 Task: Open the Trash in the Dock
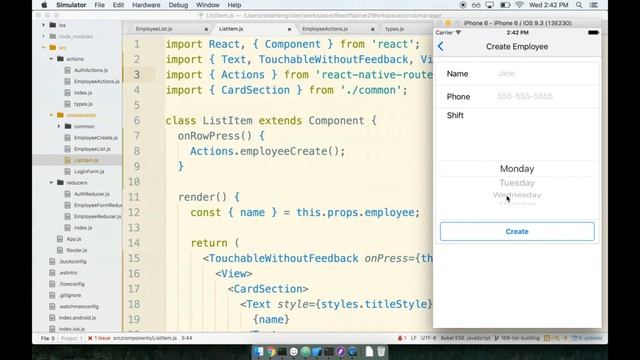point(381,351)
